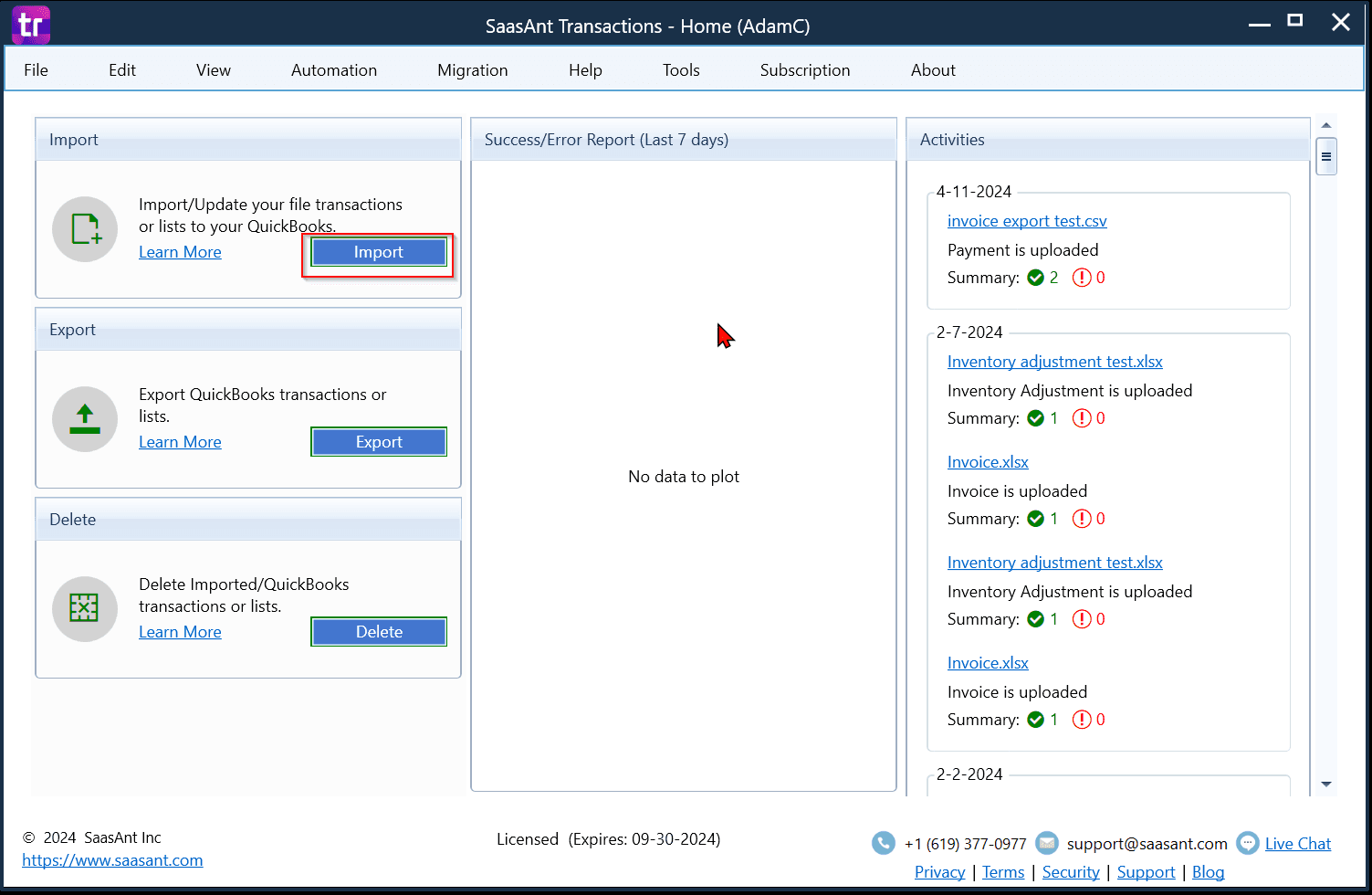Open the Subscription menu
This screenshot has width=1372, height=895.
(x=805, y=70)
